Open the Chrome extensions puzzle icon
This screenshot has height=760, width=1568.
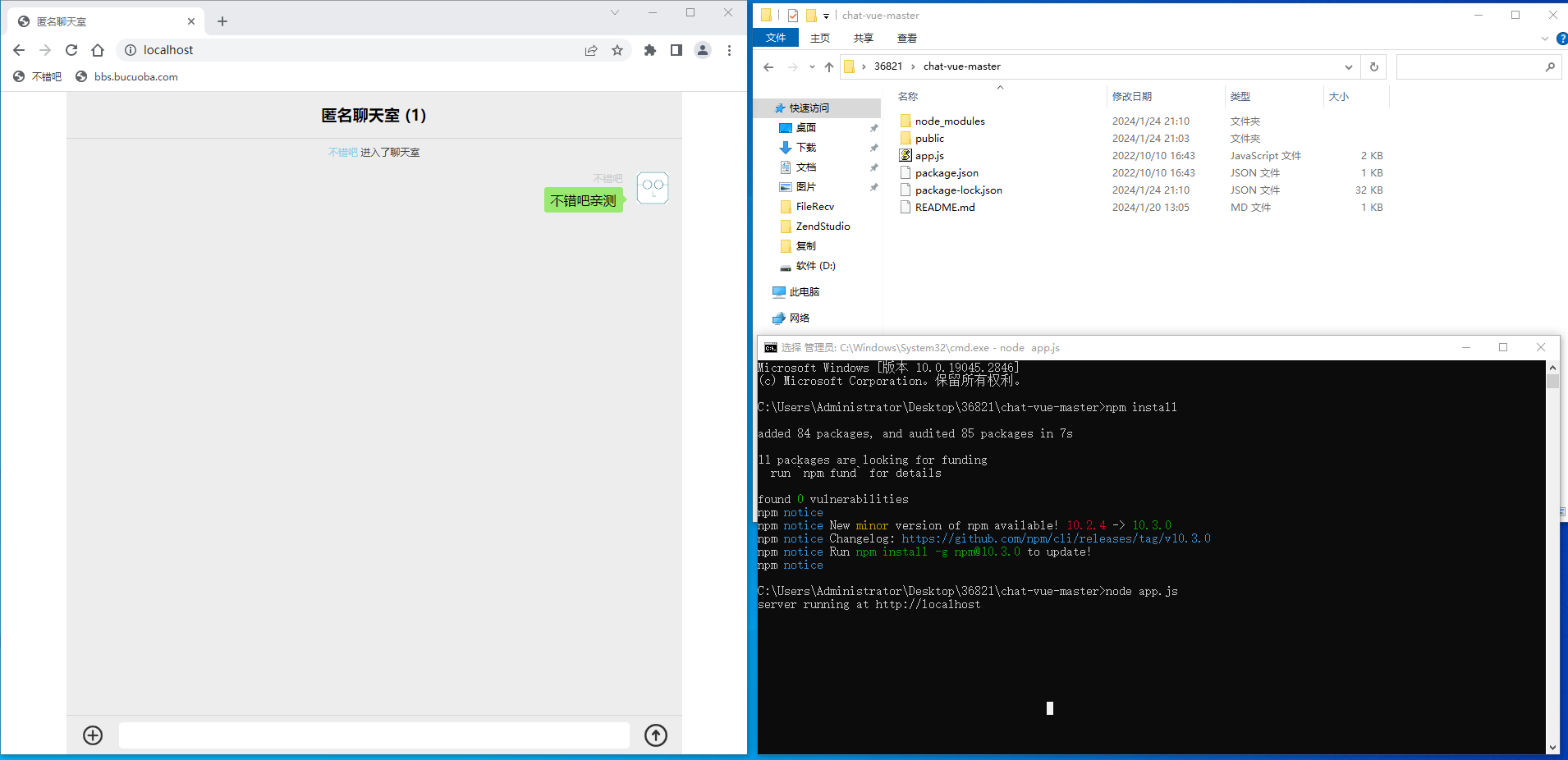click(650, 50)
